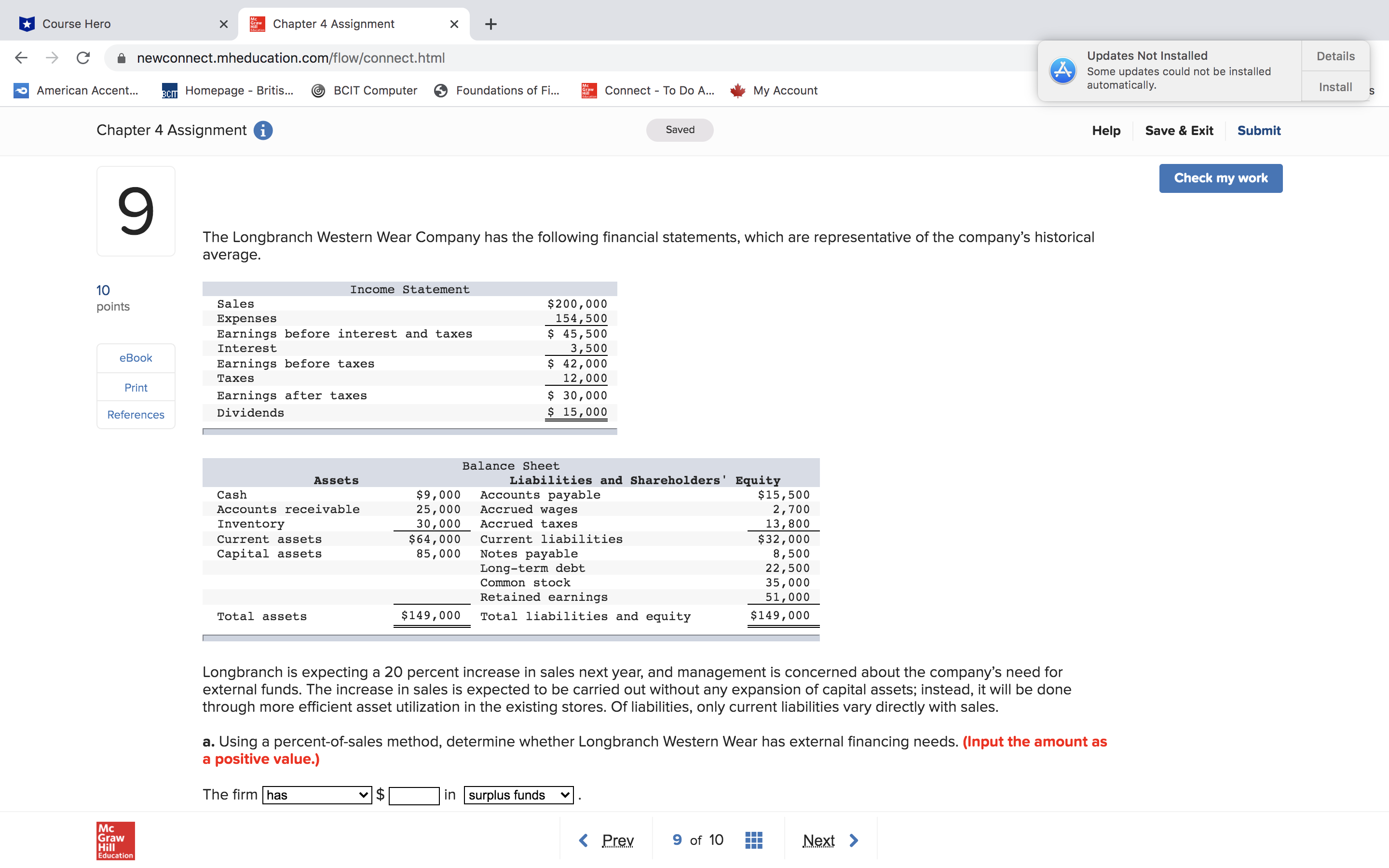Click the page reload icon
1389x868 pixels.
point(82,57)
